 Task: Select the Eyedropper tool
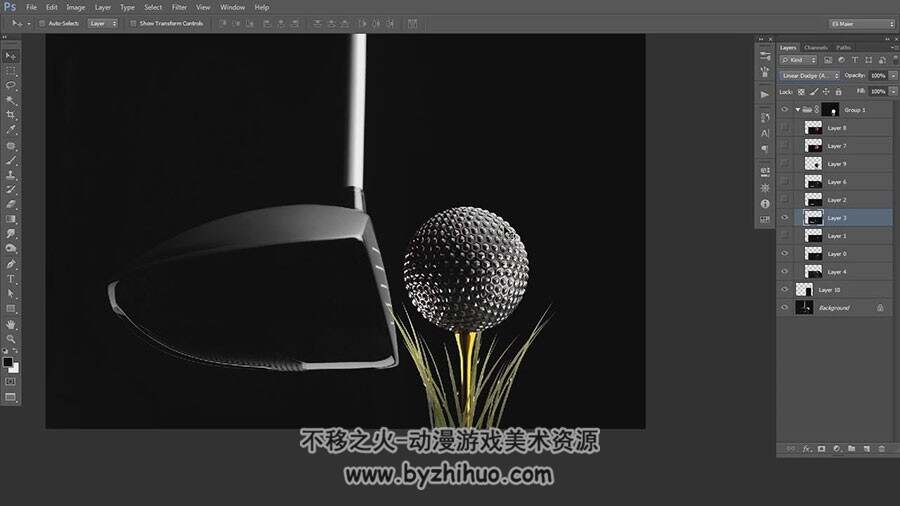(11, 130)
